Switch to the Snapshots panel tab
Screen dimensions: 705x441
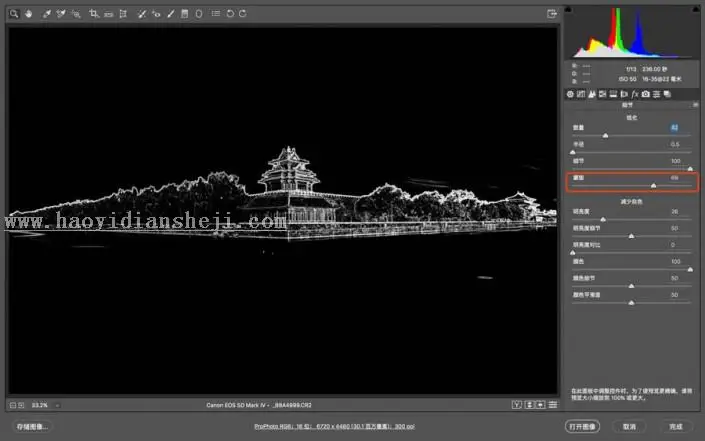point(667,94)
